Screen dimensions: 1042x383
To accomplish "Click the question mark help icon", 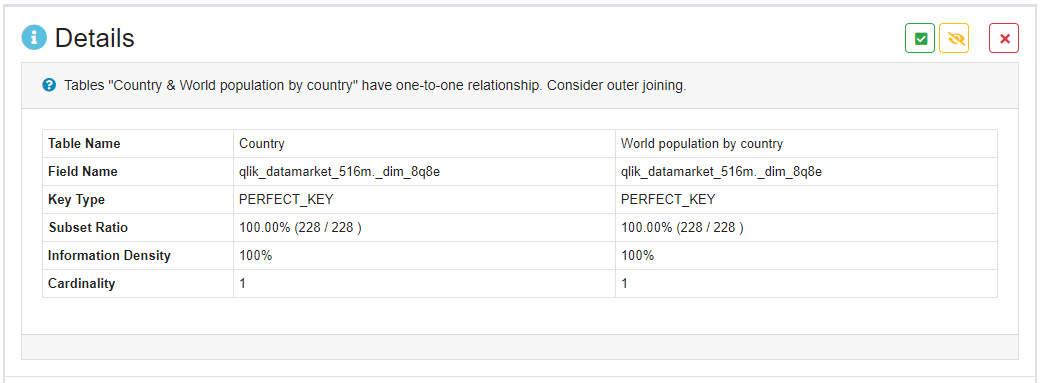I will point(49,85).
